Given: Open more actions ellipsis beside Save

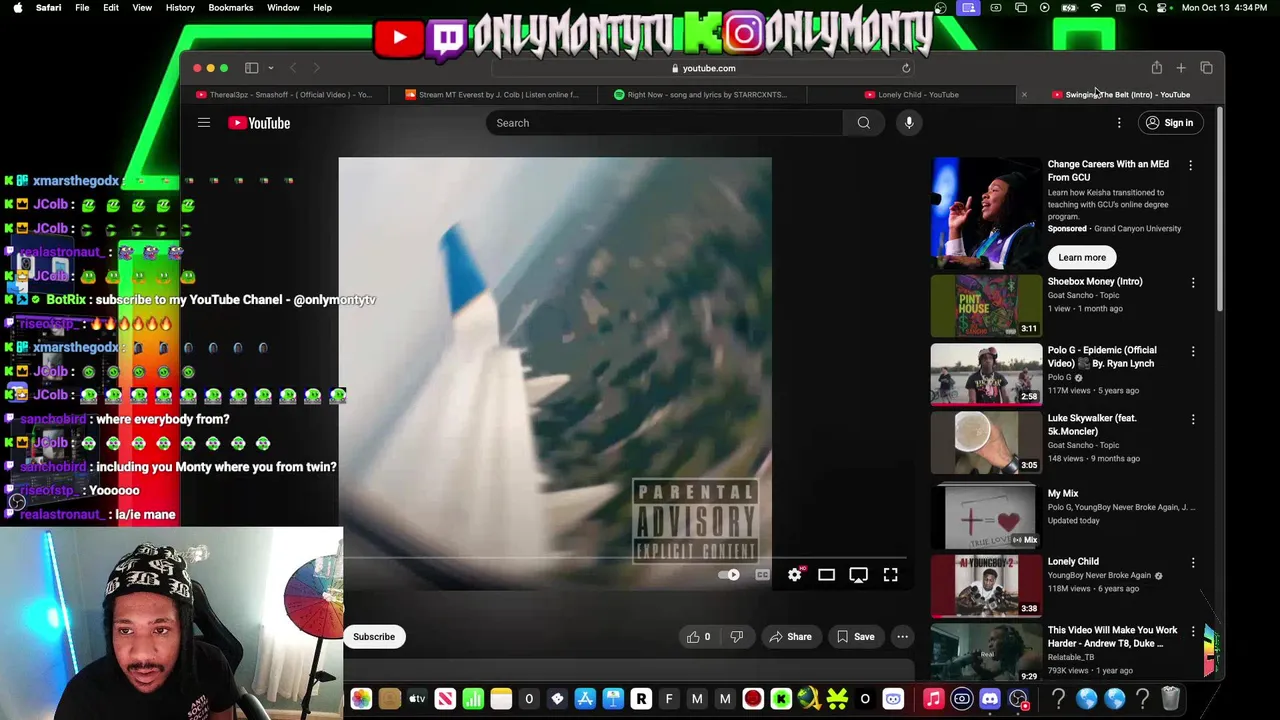Looking at the screenshot, I should coord(902,637).
